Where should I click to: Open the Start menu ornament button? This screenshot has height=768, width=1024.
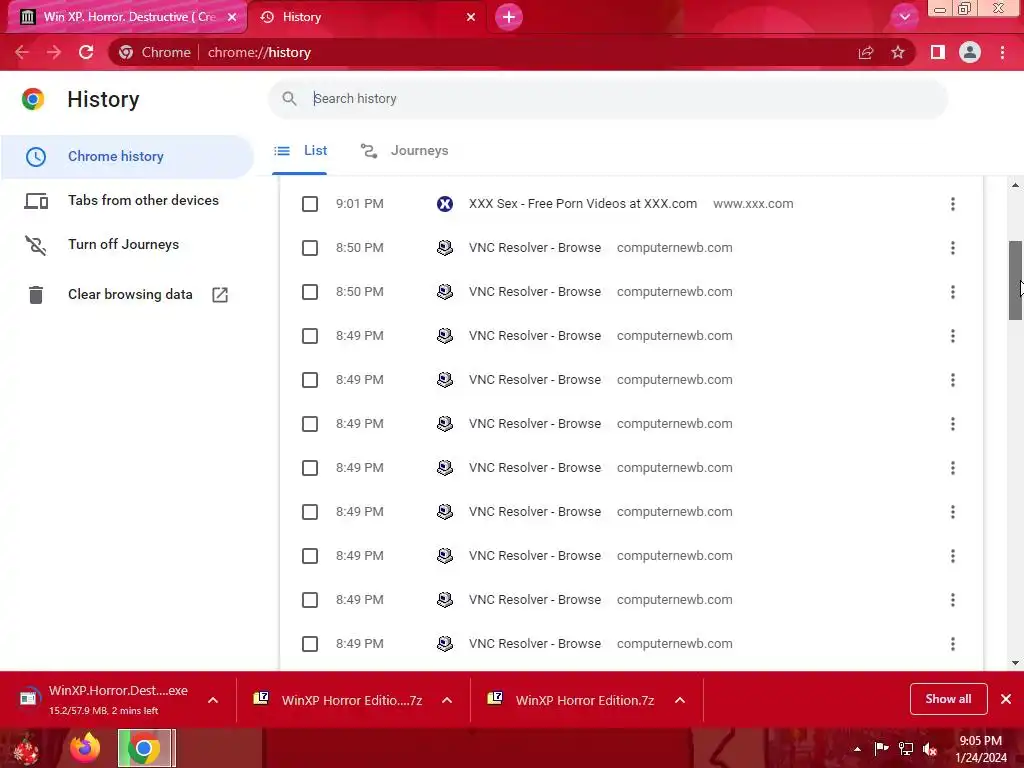[26, 749]
